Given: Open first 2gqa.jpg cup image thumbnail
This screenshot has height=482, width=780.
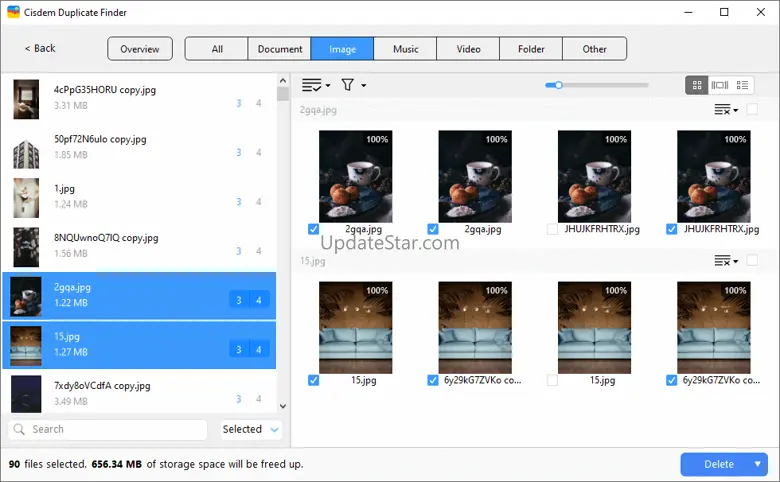Looking at the screenshot, I should point(356,176).
